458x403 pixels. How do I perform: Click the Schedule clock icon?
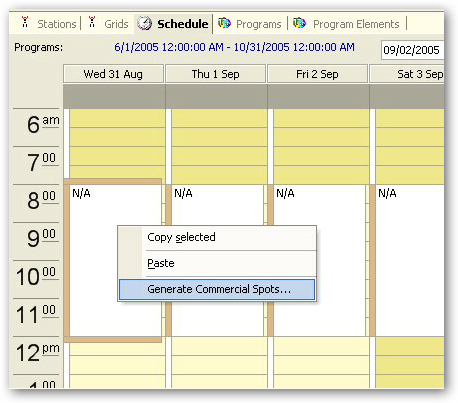[x=144, y=23]
